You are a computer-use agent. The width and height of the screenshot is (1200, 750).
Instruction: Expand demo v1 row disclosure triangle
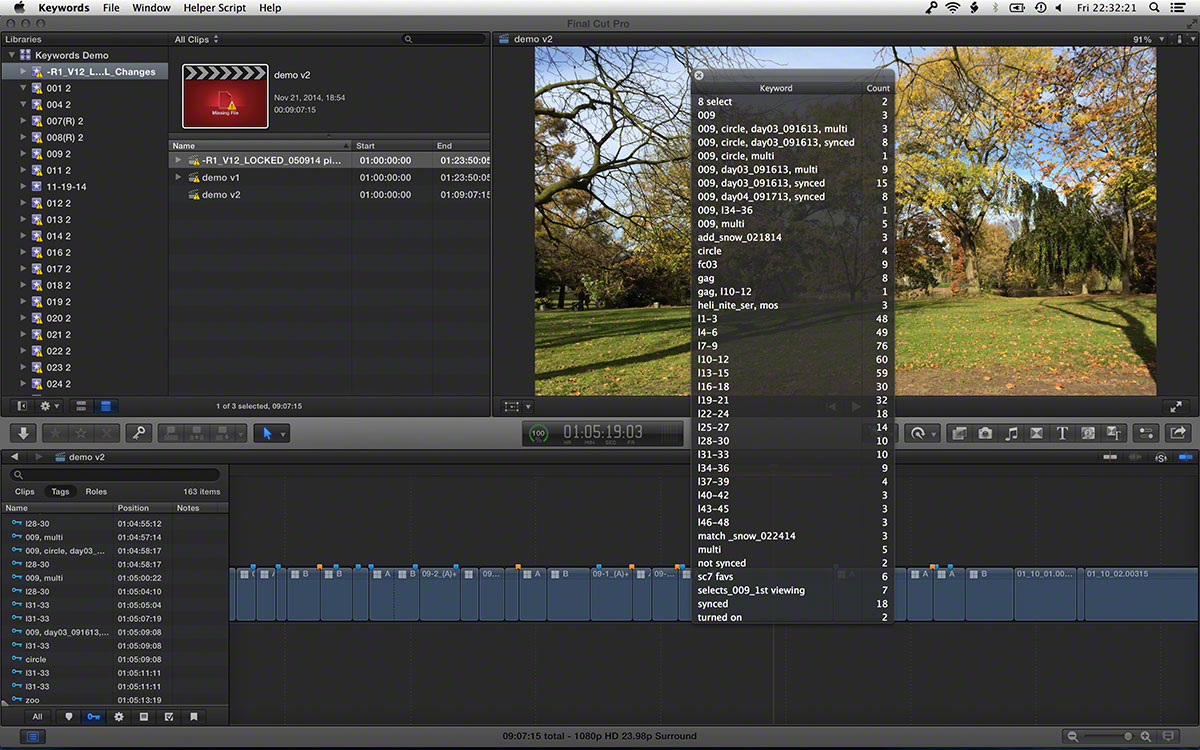(179, 177)
